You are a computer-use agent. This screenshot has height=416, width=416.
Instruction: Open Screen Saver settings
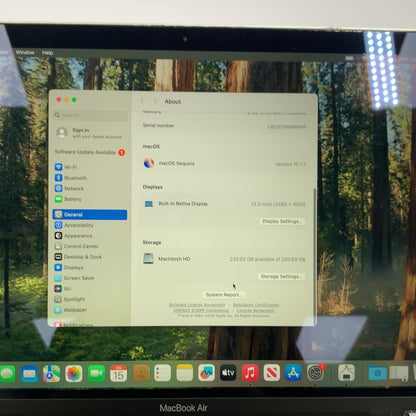tap(75, 278)
